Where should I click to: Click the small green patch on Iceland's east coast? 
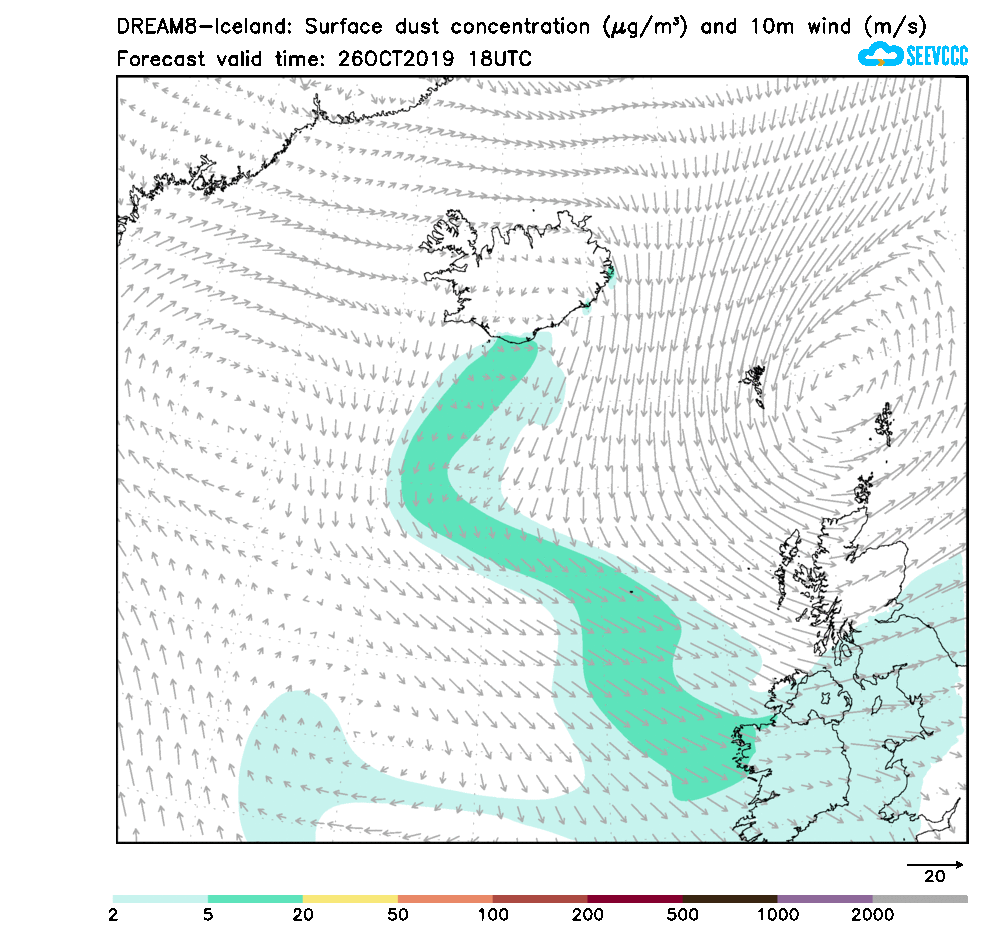click(609, 273)
